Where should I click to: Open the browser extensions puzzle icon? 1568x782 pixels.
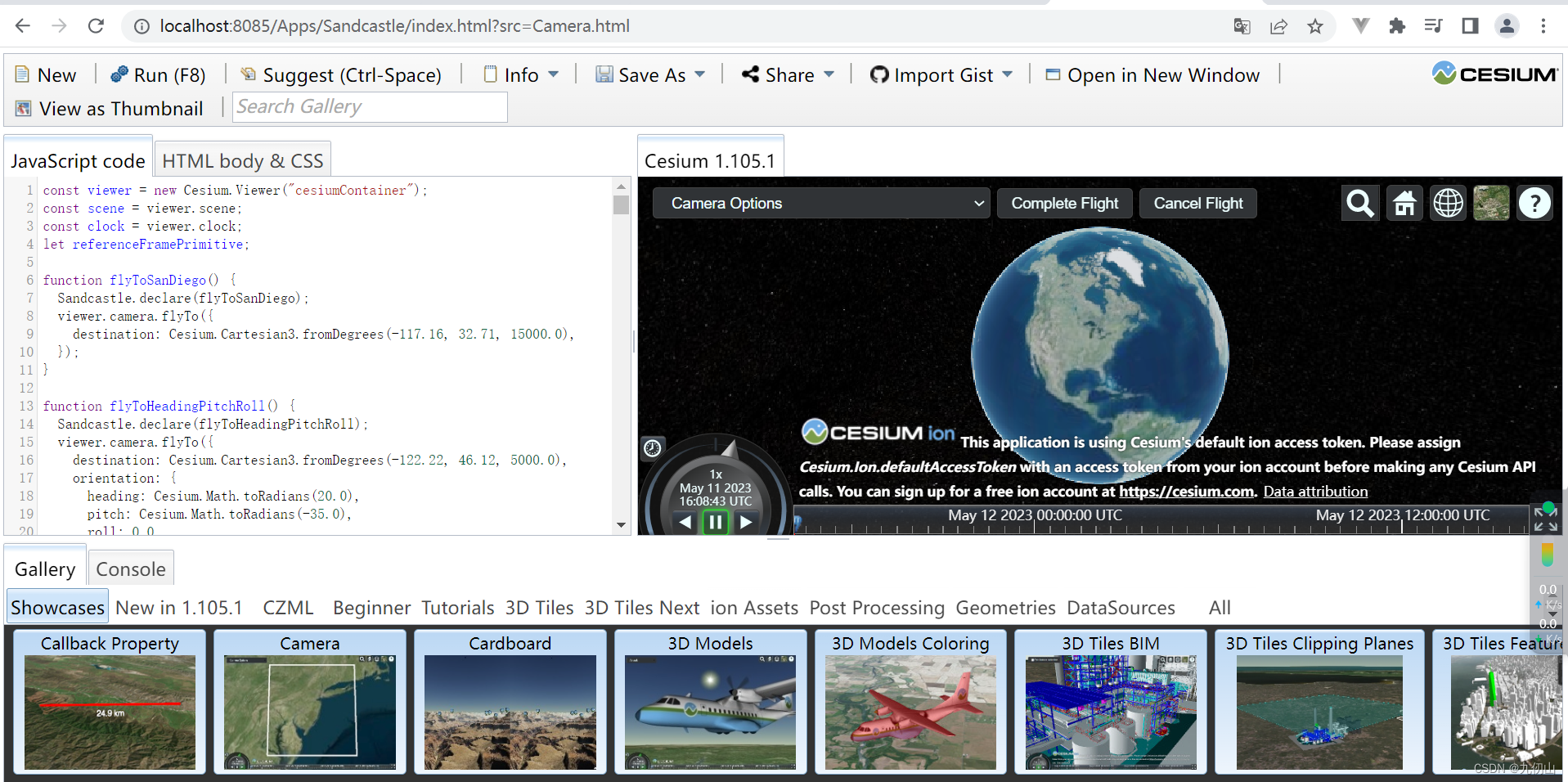[1397, 26]
